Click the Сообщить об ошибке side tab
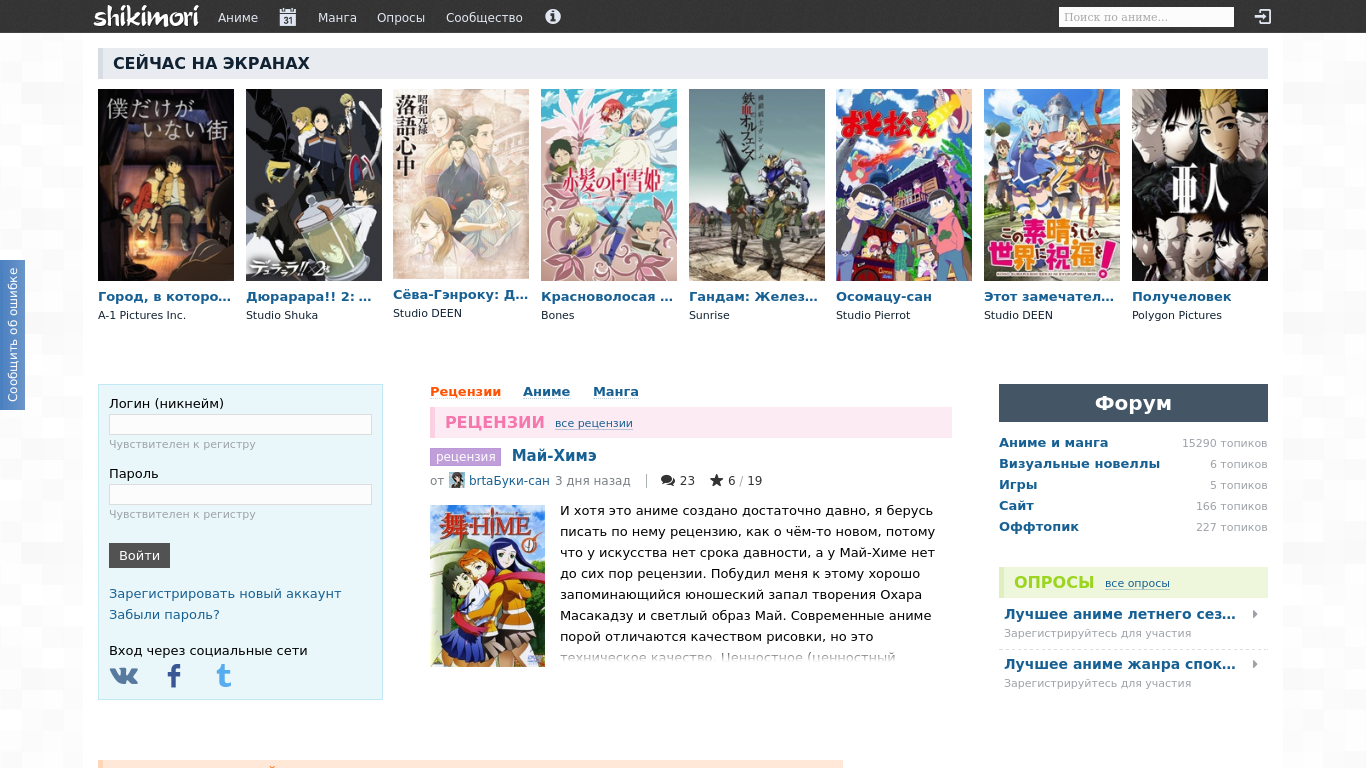Viewport: 1366px width, 768px height. (x=12, y=335)
